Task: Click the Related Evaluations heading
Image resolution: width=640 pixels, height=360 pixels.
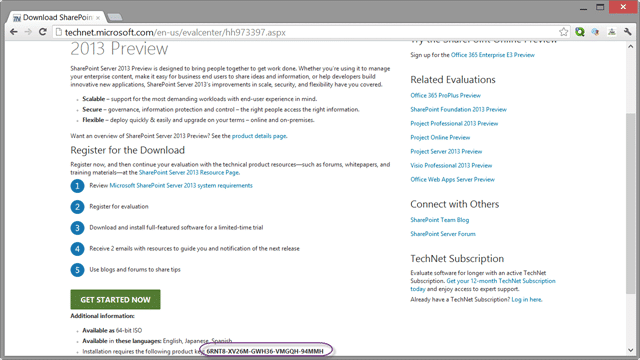Action: tap(453, 80)
